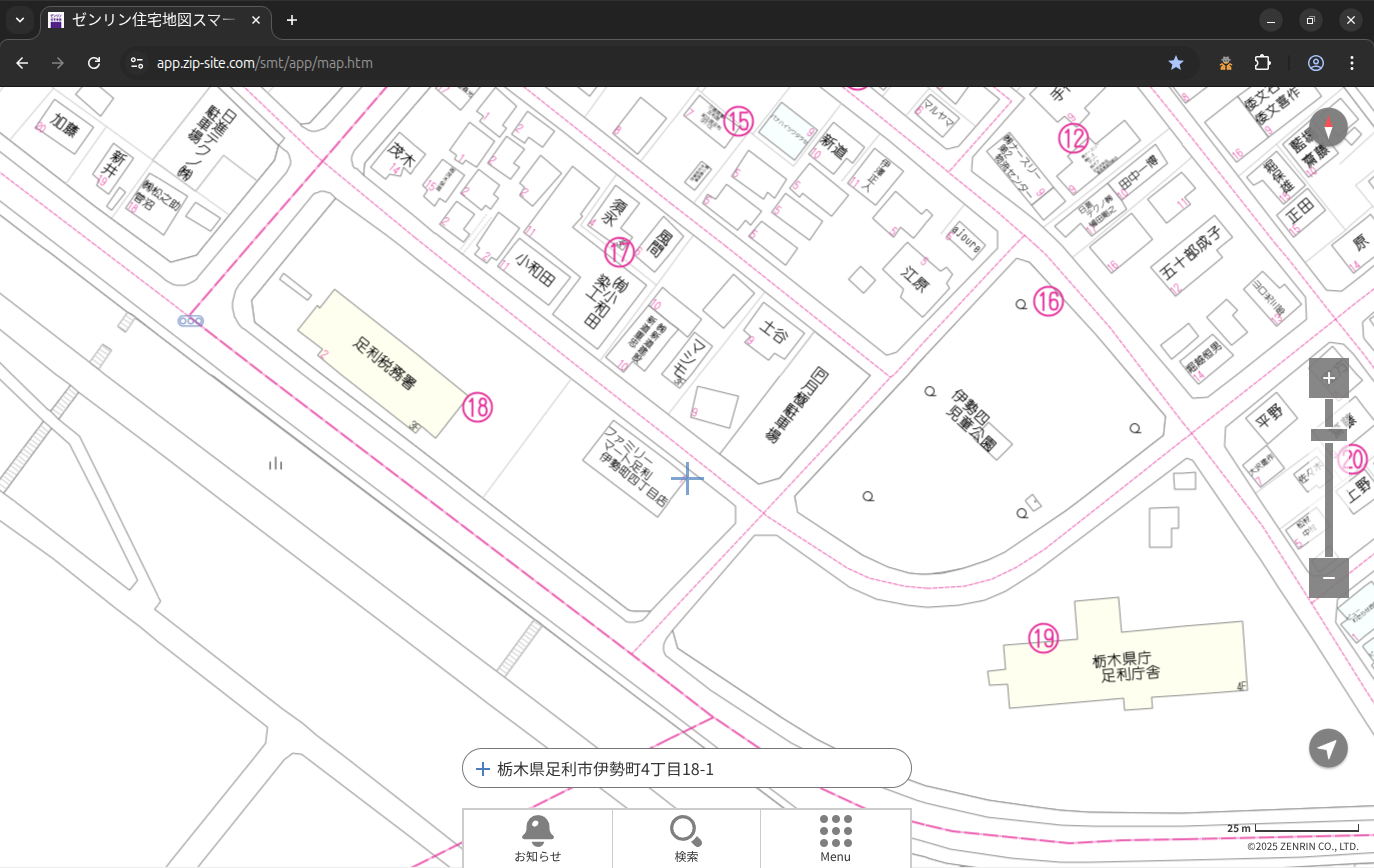Viewport: 1374px width, 868px height.
Task: Zoom in with the plus button
Action: (x=1328, y=378)
